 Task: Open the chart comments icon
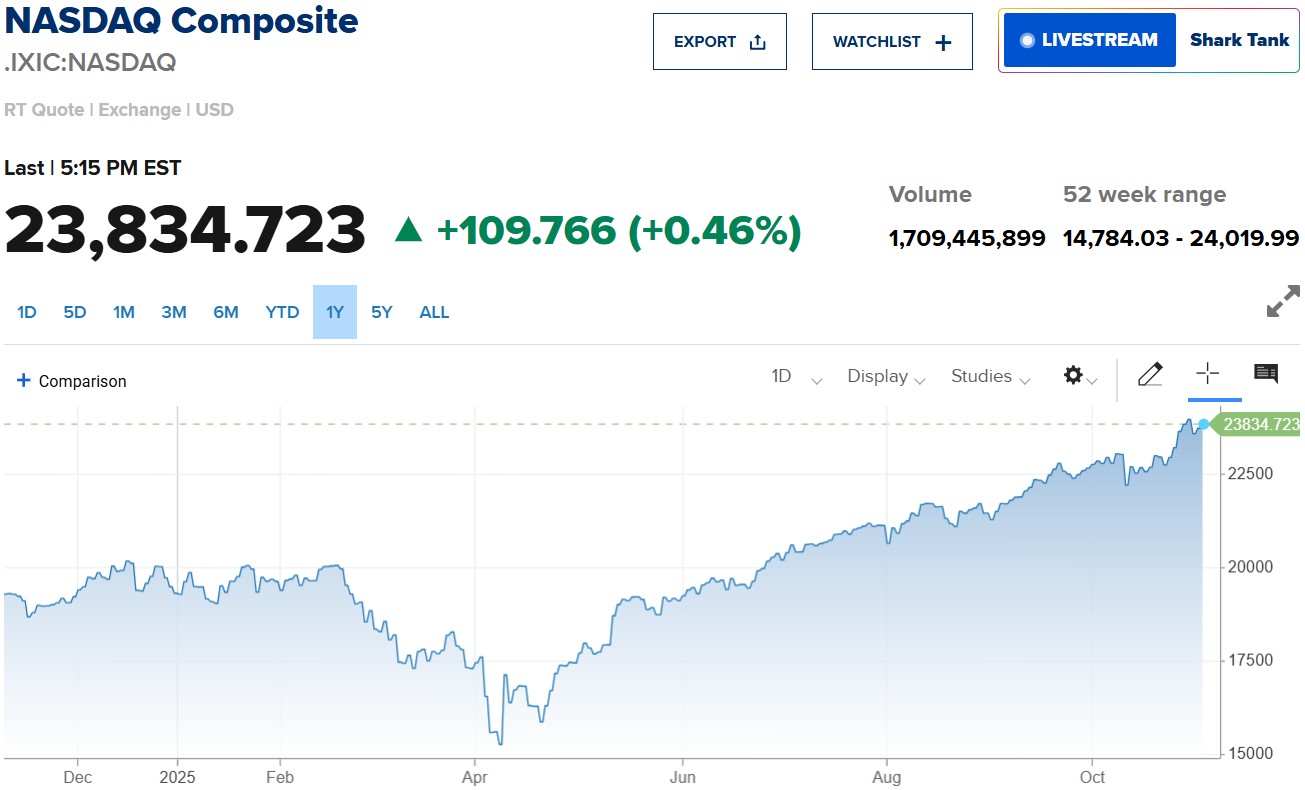[x=1266, y=375]
